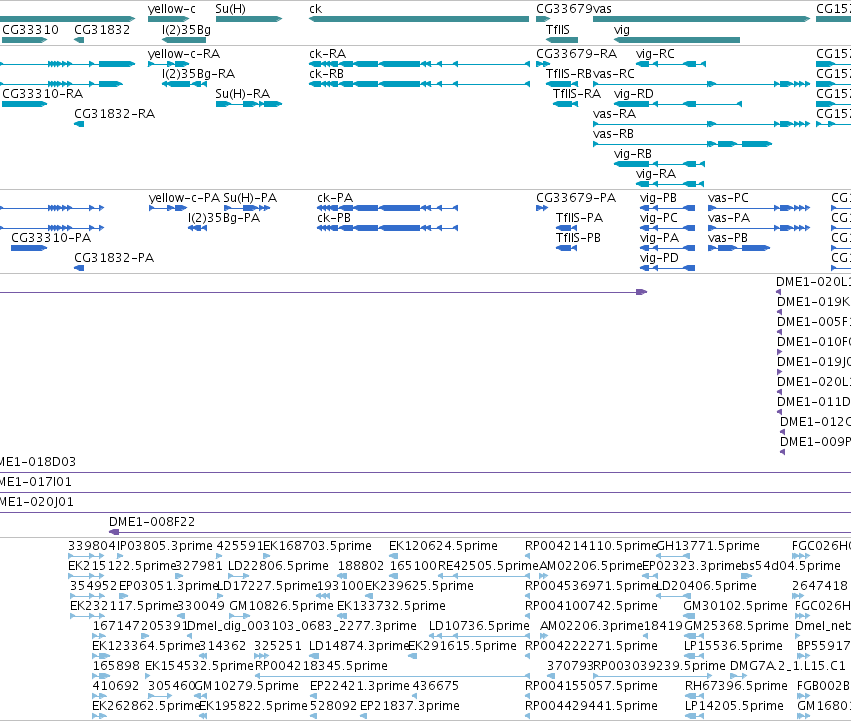Select the yellow-c gene label

[172, 9]
